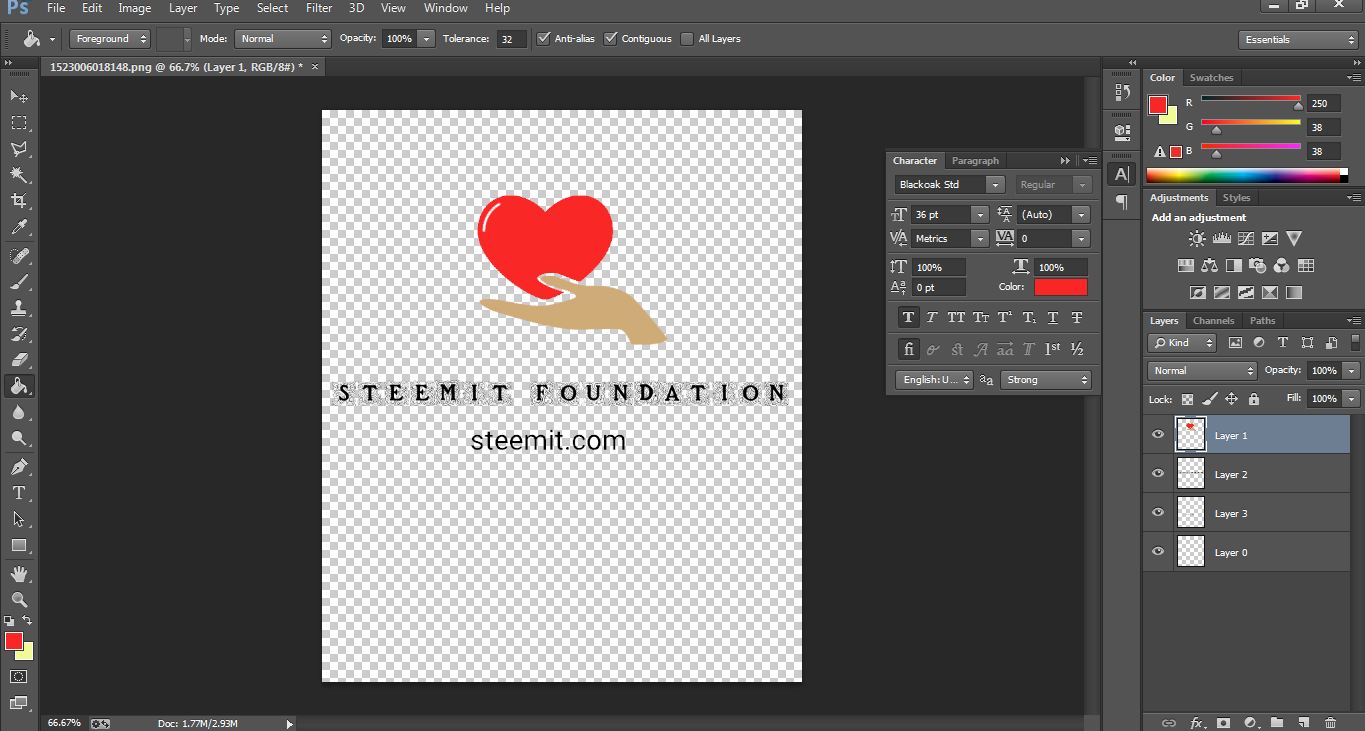Open the Foreground fill source dropdown
Screen dimensions: 1365x731
(x=110, y=39)
